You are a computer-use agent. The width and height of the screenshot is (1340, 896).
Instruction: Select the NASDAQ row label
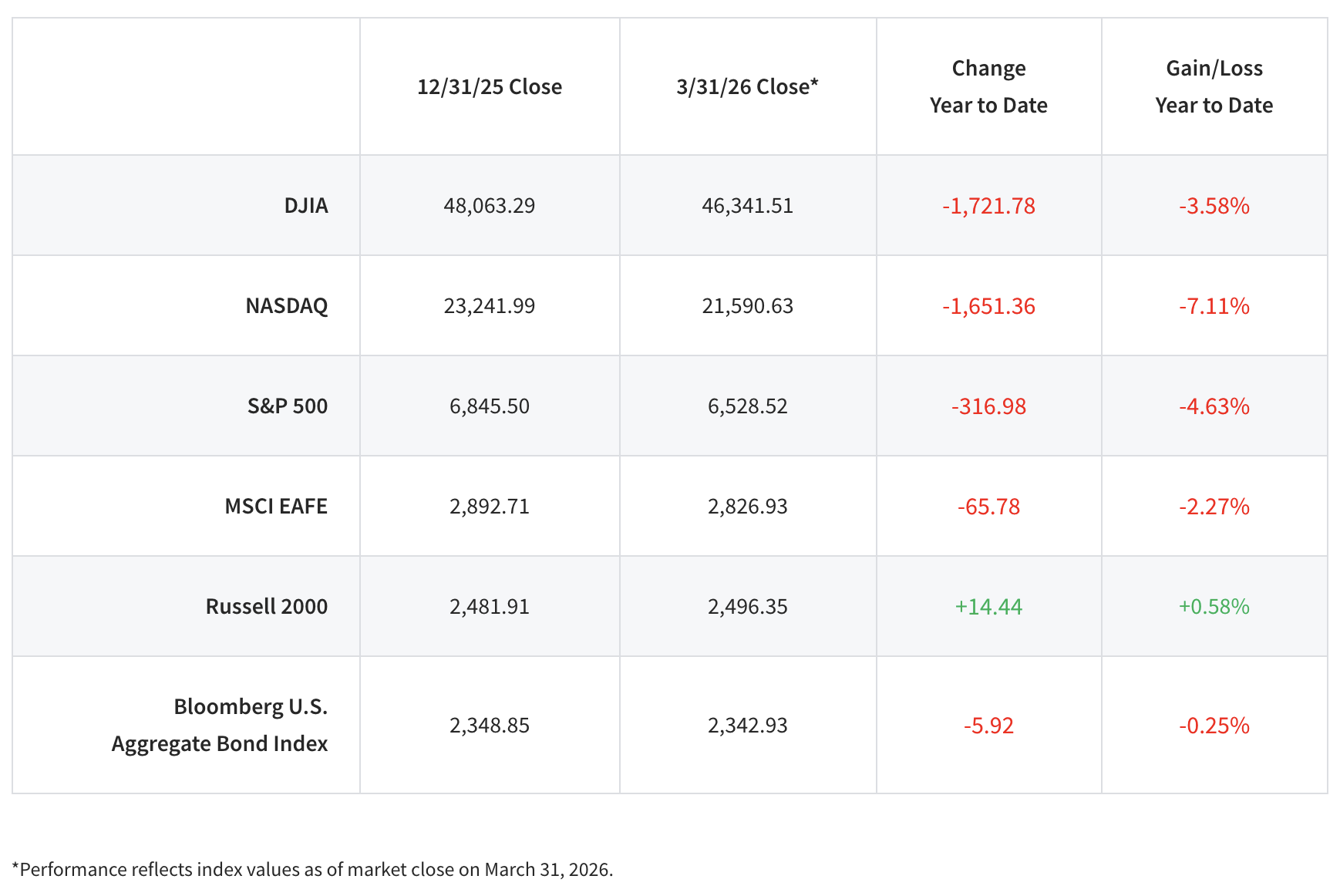pos(286,306)
